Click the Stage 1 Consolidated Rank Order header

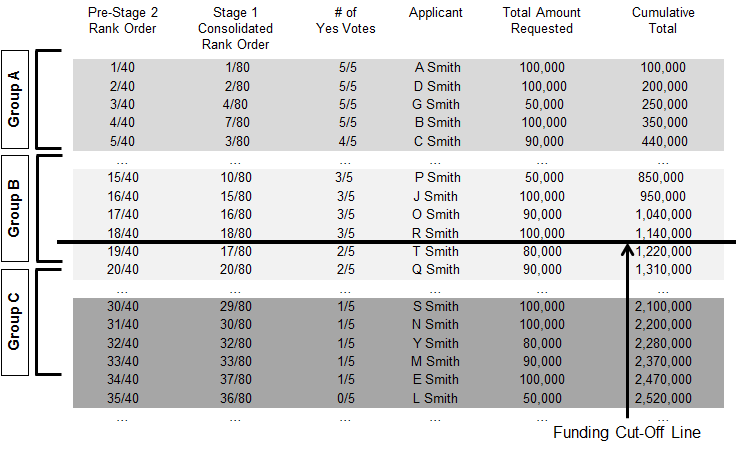235,28
